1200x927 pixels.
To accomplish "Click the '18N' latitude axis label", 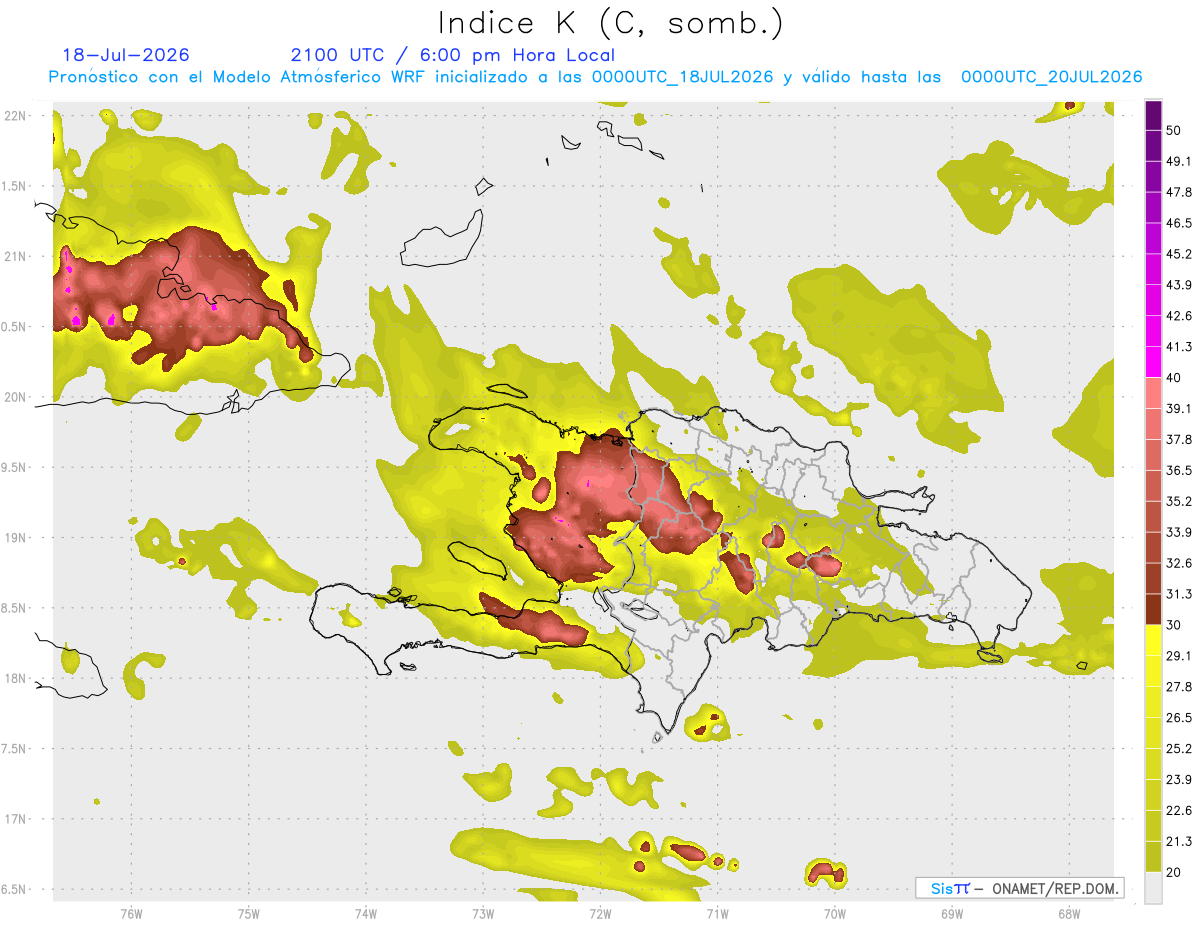I will pyautogui.click(x=15, y=678).
